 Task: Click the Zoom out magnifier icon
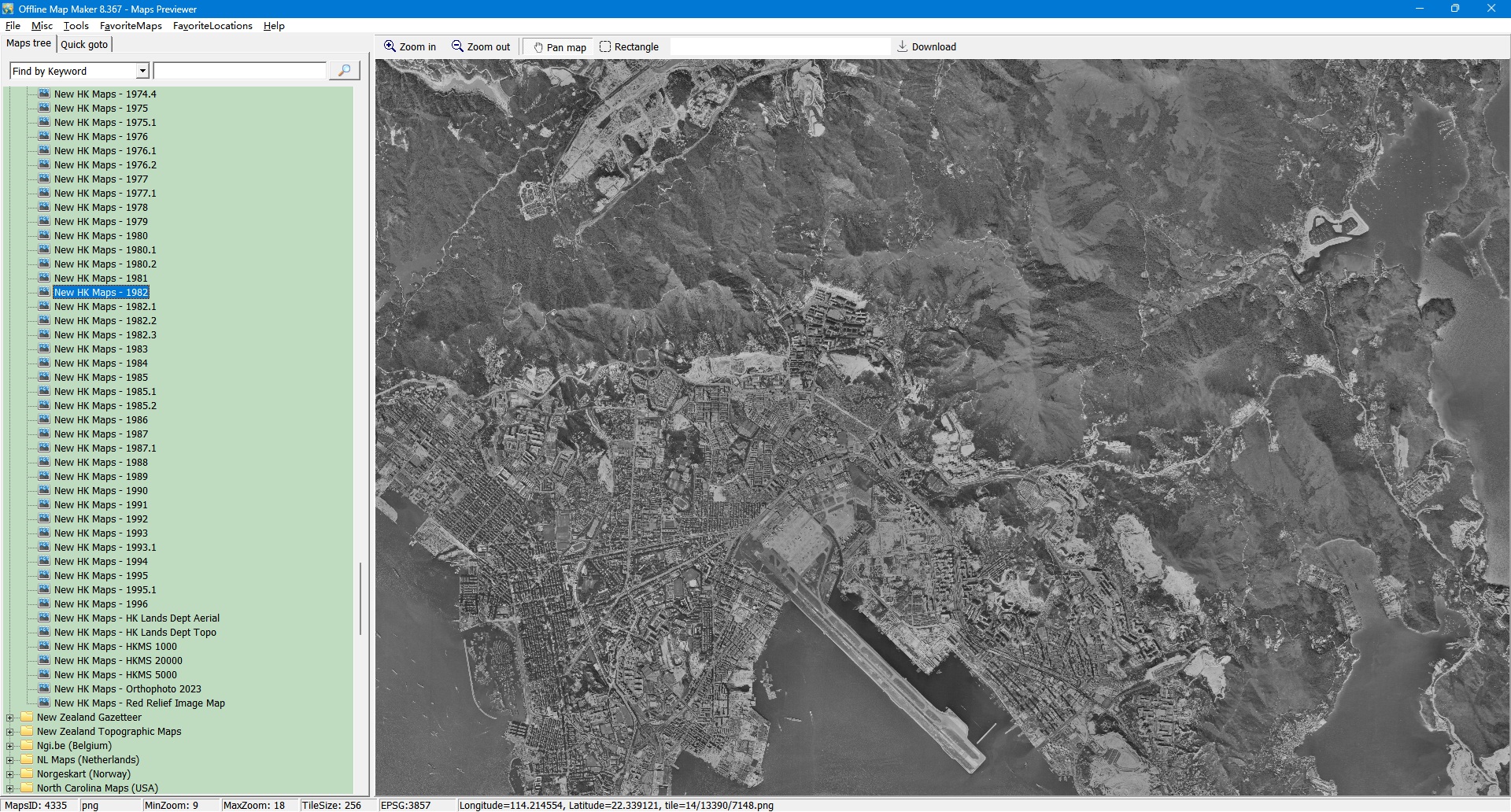[x=457, y=46]
